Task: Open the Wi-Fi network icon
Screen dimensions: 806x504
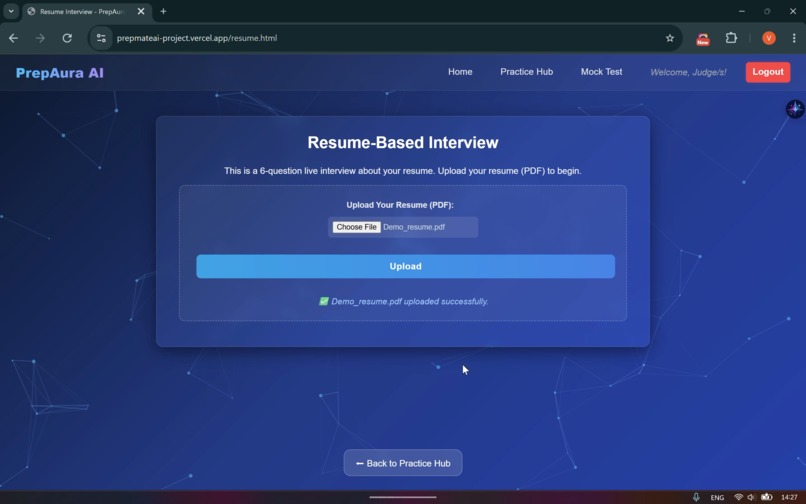Action: tap(739, 497)
